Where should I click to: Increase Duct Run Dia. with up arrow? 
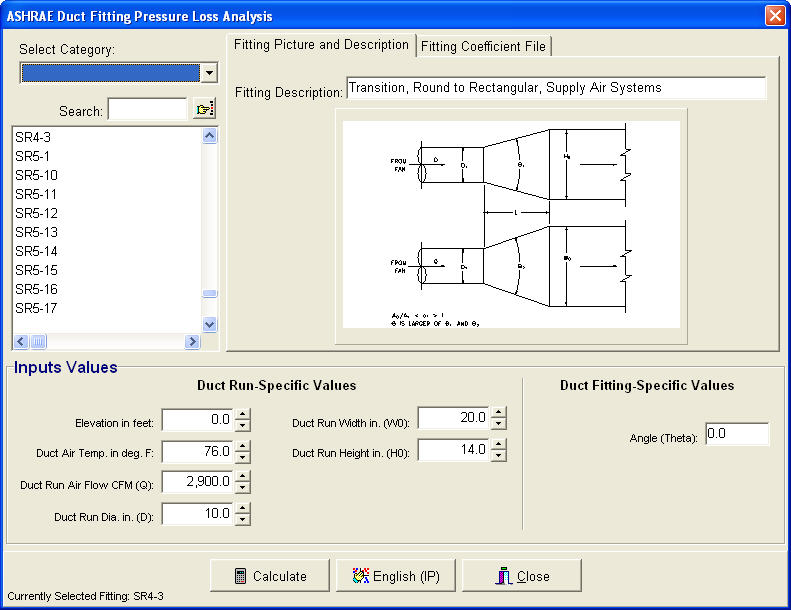[x=243, y=509]
